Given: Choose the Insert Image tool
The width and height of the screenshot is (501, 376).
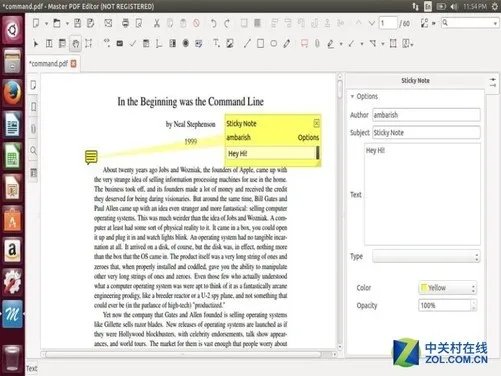Looking at the screenshot, I should [x=230, y=43].
